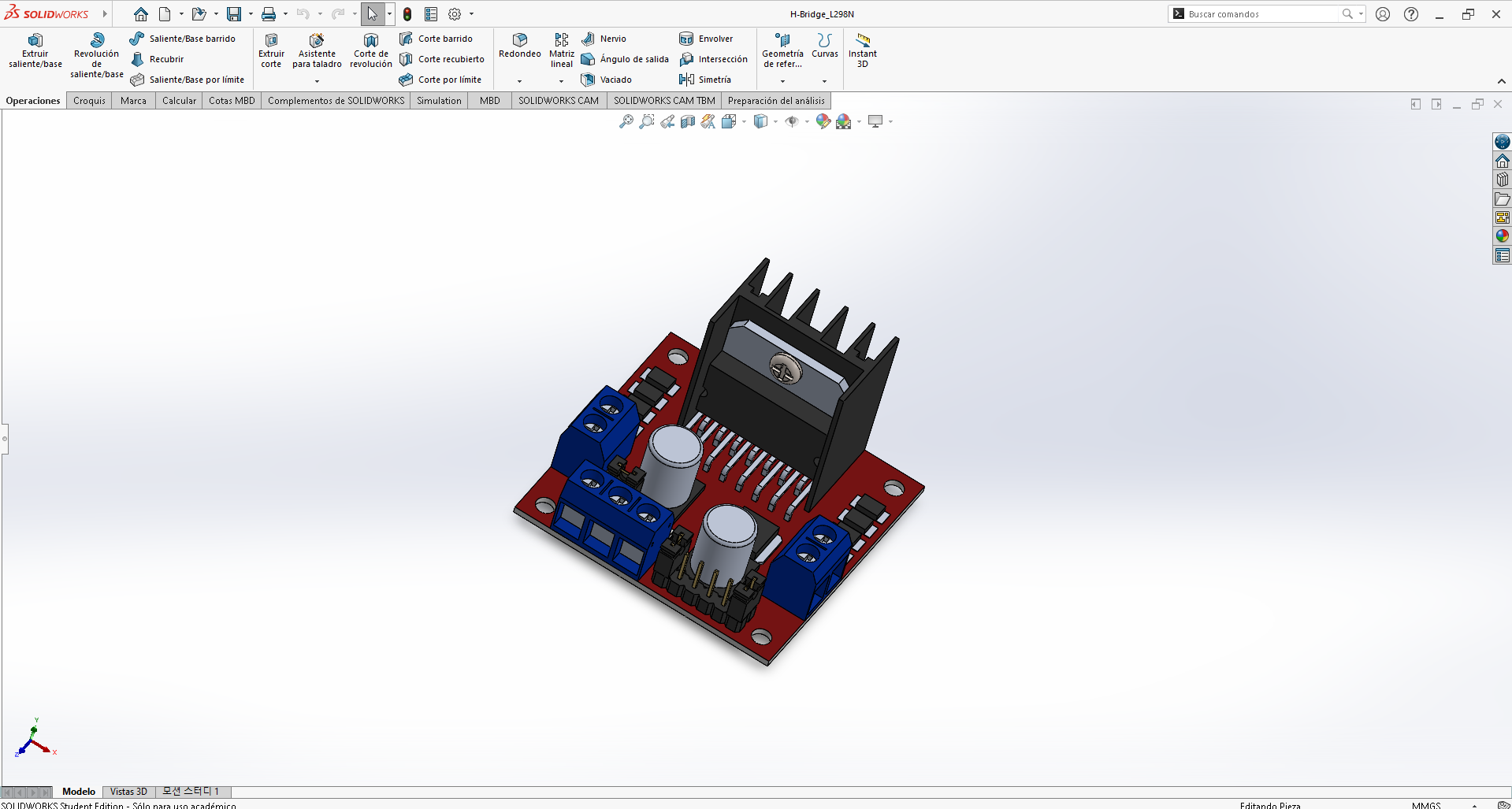Click the Print icon
Image resolution: width=1512 pixels, height=809 pixels.
coord(269,14)
